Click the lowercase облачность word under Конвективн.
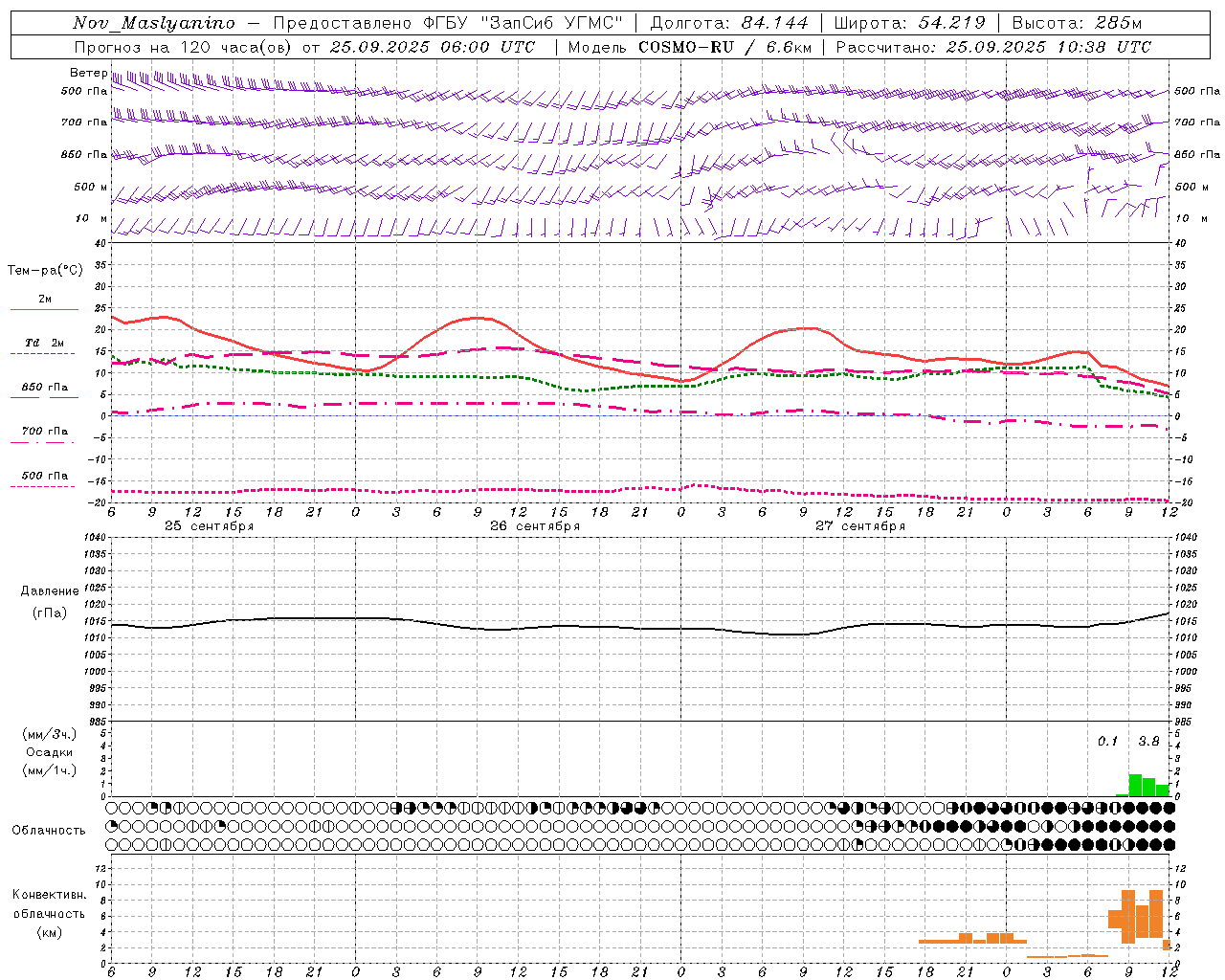This screenshot has height=980, width=1225. pyautogui.click(x=49, y=914)
